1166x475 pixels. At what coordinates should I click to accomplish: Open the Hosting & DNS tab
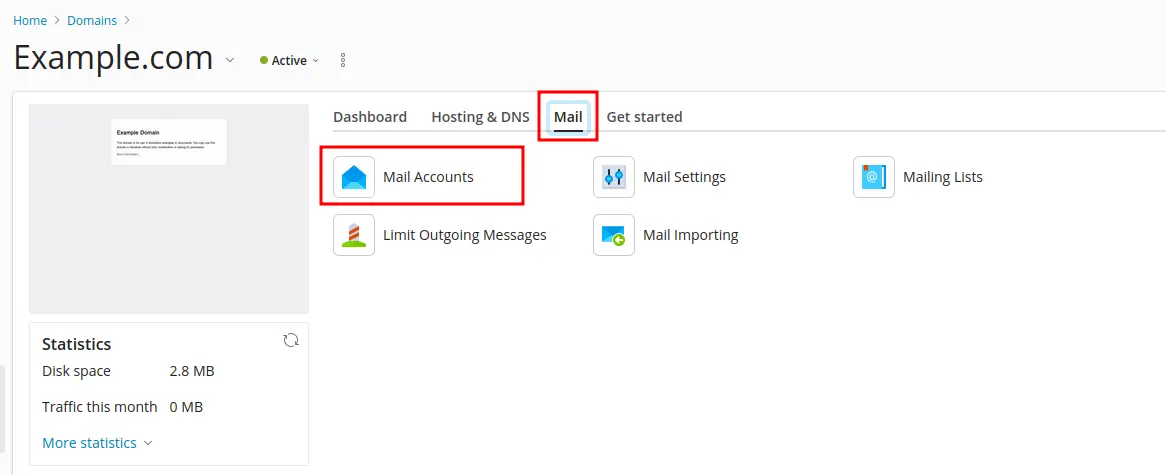pyautogui.click(x=480, y=117)
